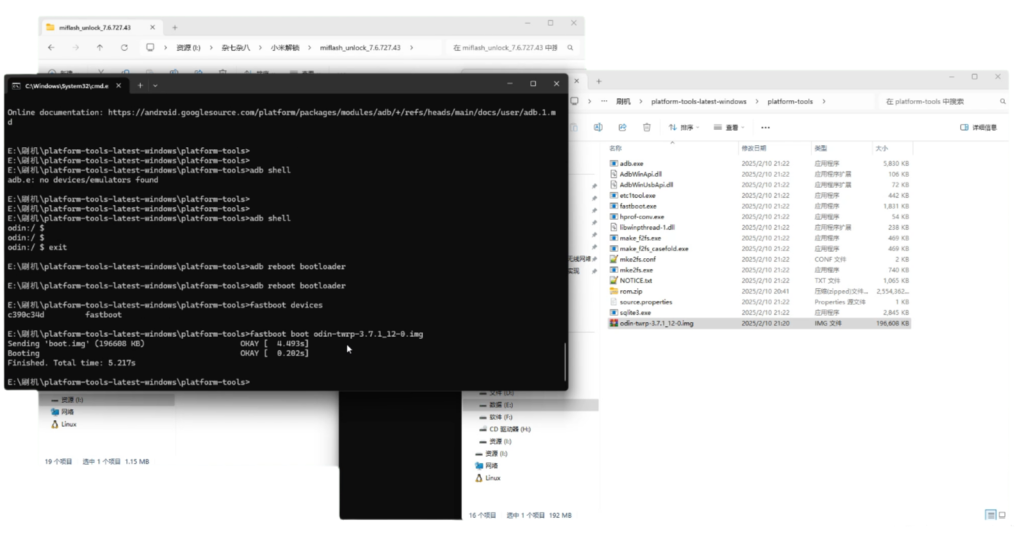This screenshot has height=548, width=1024.
Task: Open the three-dot more options menu
Action: [765, 127]
